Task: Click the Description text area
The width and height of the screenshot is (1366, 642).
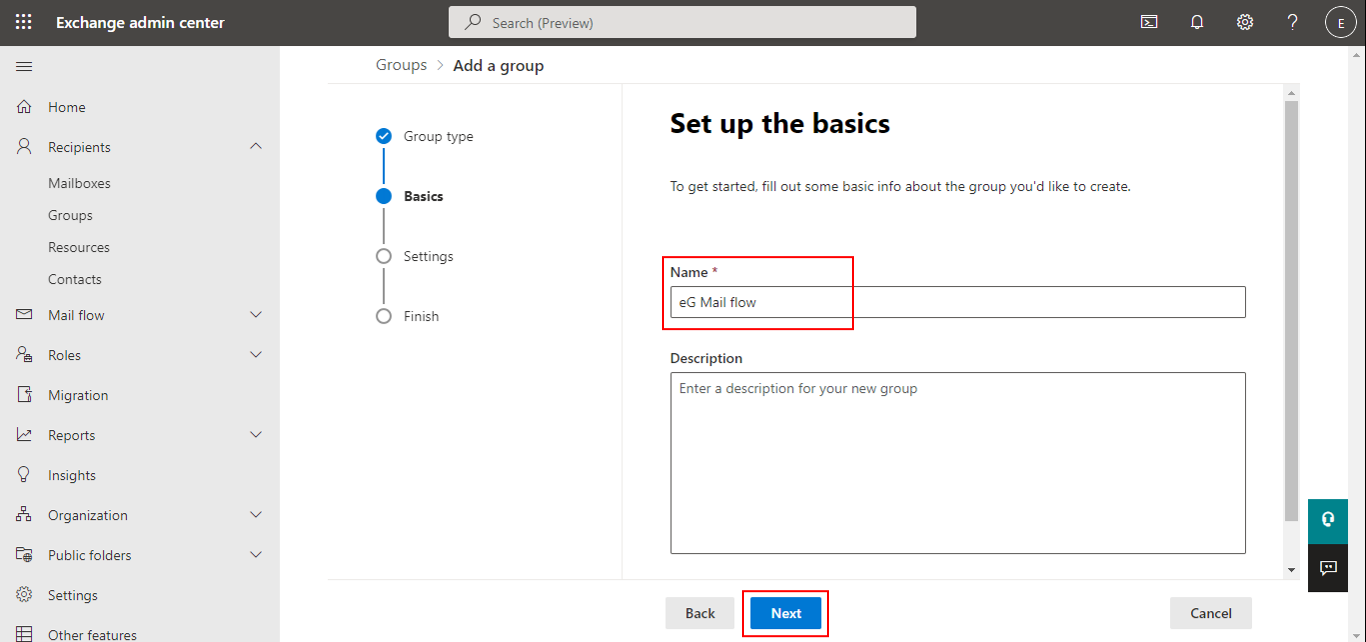Action: tap(958, 463)
